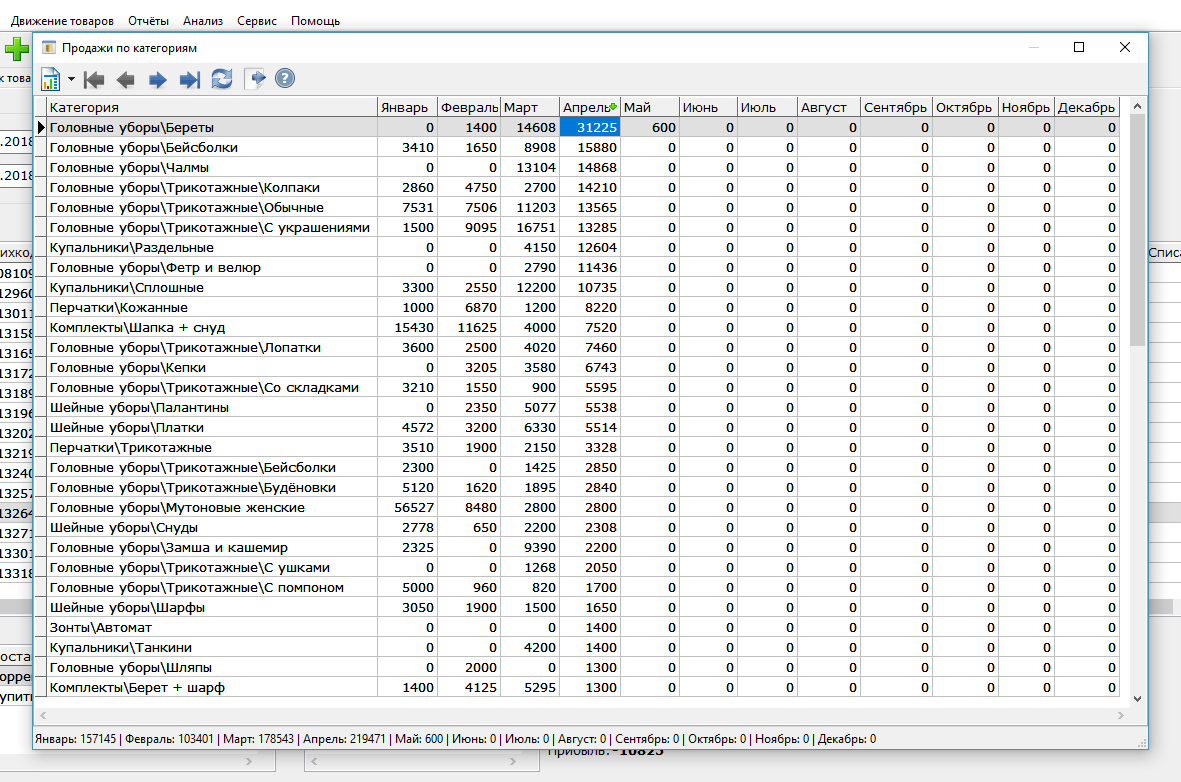This screenshot has width=1181, height=782.
Task: Click the vertical scrollbar thumb of the table
Action: (1137, 231)
